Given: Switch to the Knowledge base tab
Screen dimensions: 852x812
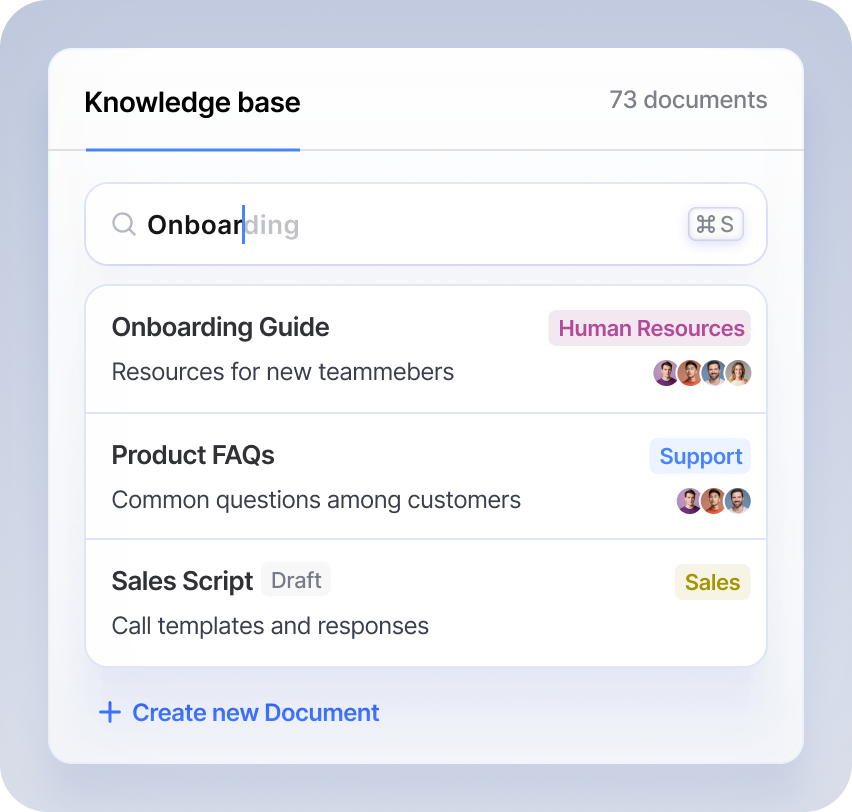Looking at the screenshot, I should [x=192, y=102].
